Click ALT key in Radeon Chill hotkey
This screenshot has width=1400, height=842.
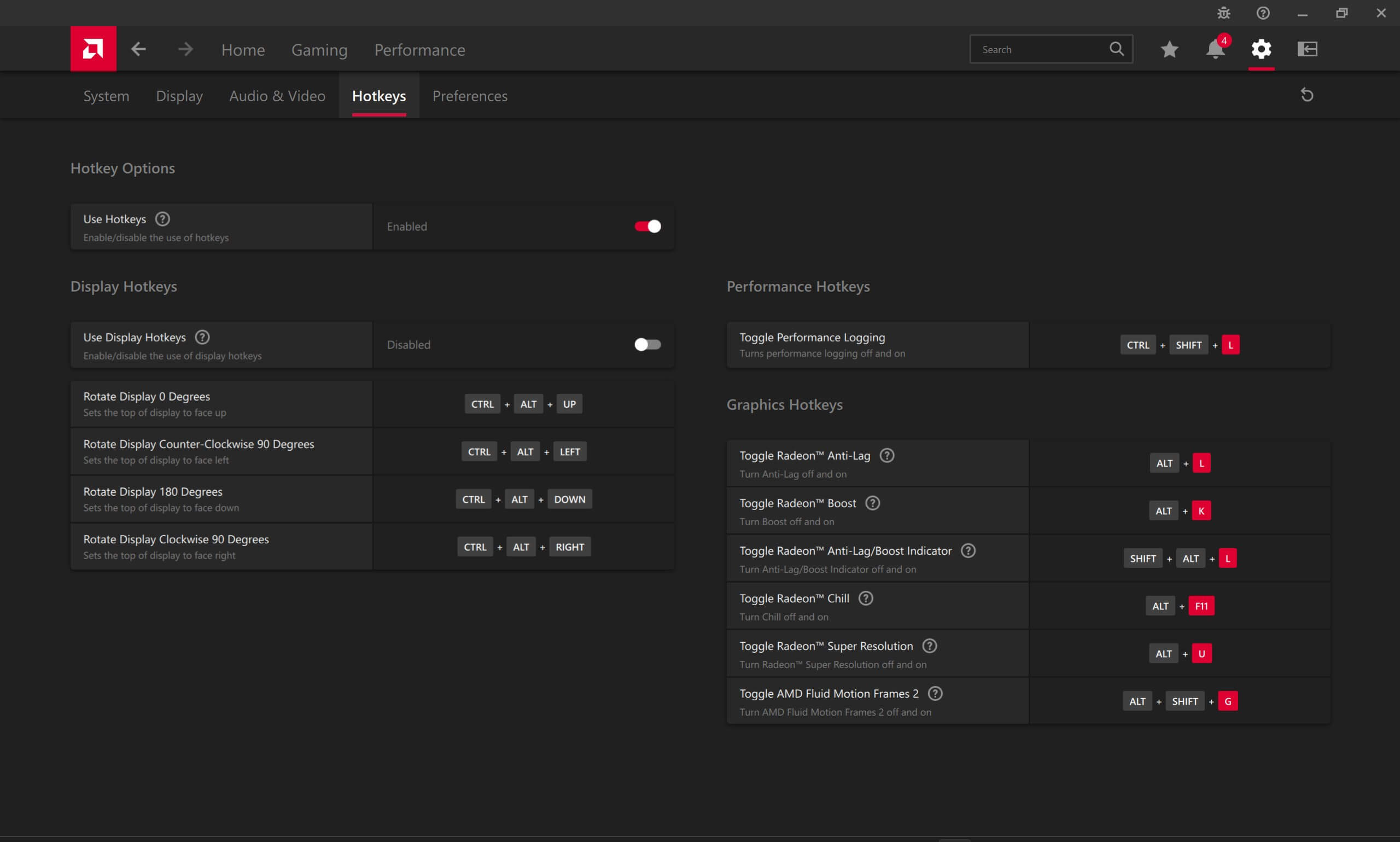(x=1159, y=606)
